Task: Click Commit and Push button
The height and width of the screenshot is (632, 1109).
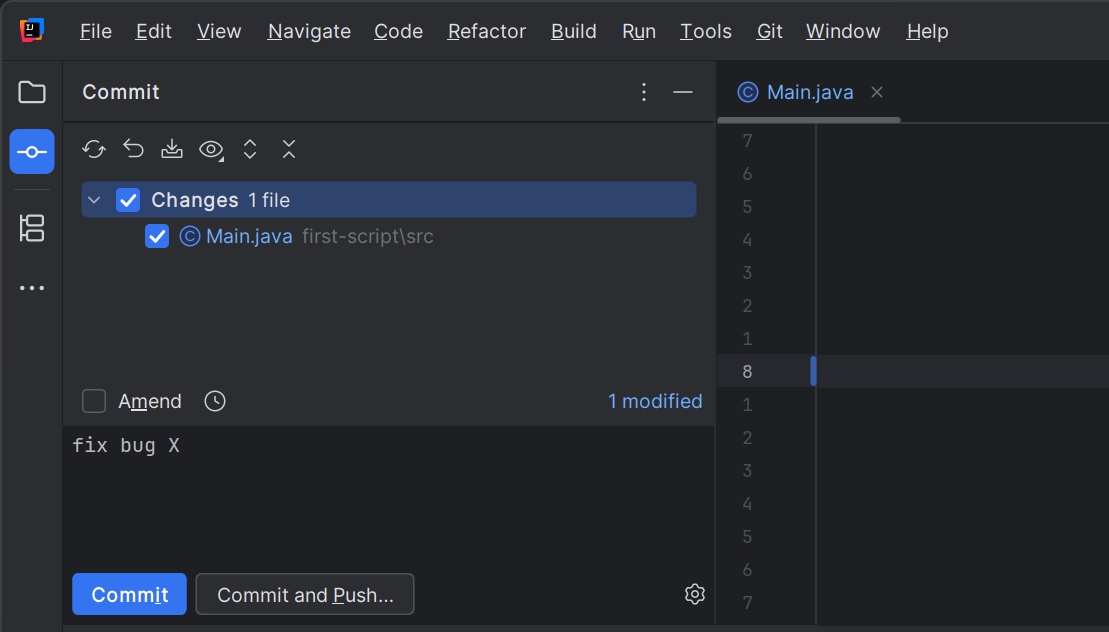Action: pyautogui.click(x=305, y=594)
